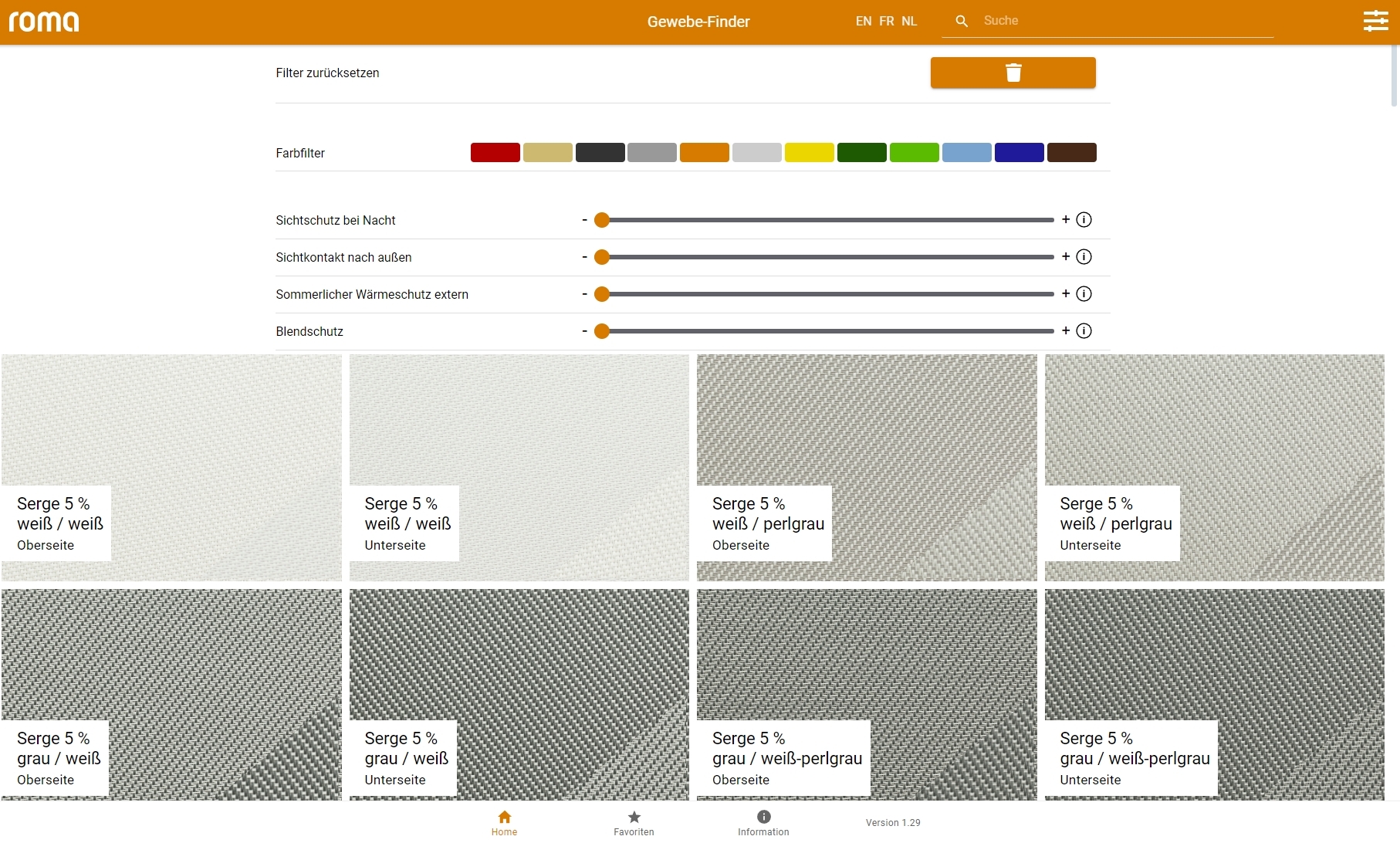
Task: Switch language to FR
Action: pos(887,22)
